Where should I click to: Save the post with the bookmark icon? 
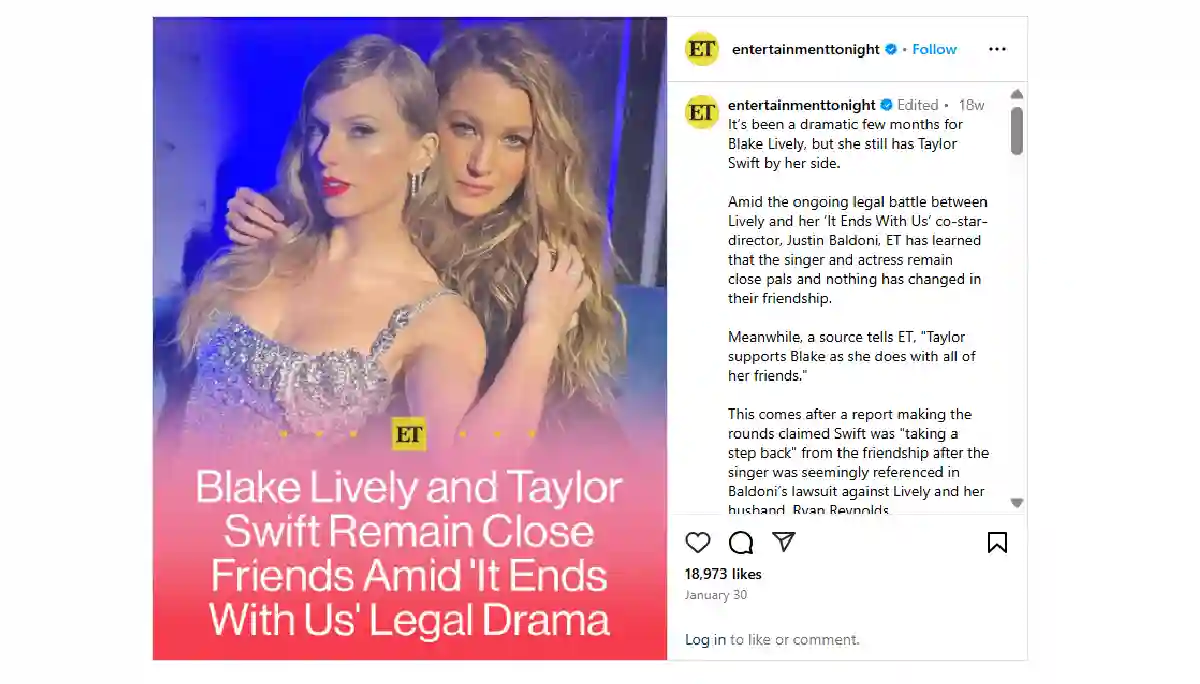[x=997, y=542]
